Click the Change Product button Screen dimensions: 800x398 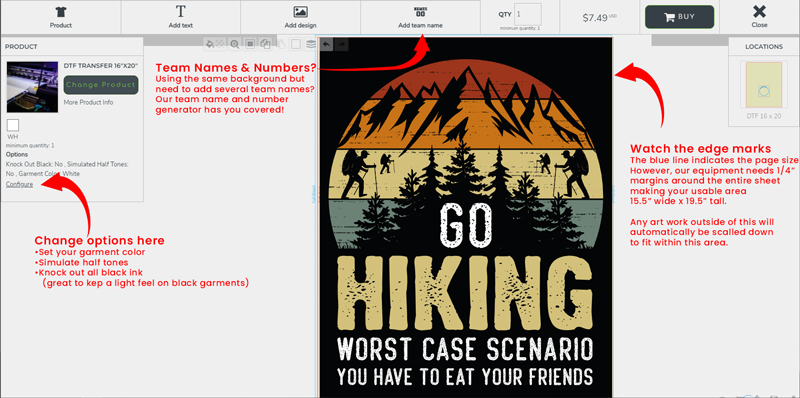tap(101, 85)
